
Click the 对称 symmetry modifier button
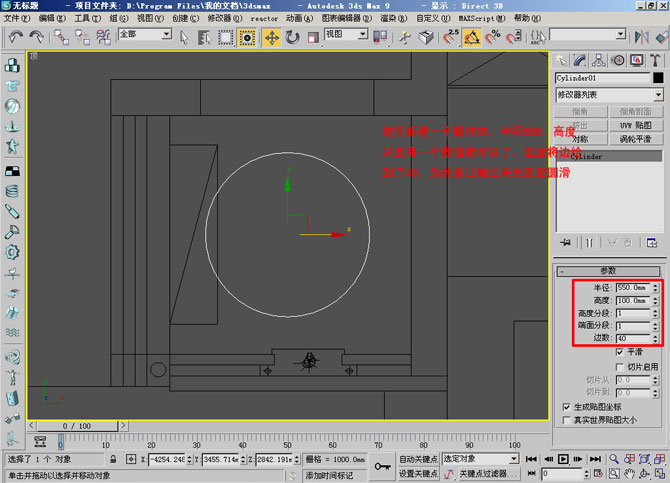coord(581,139)
